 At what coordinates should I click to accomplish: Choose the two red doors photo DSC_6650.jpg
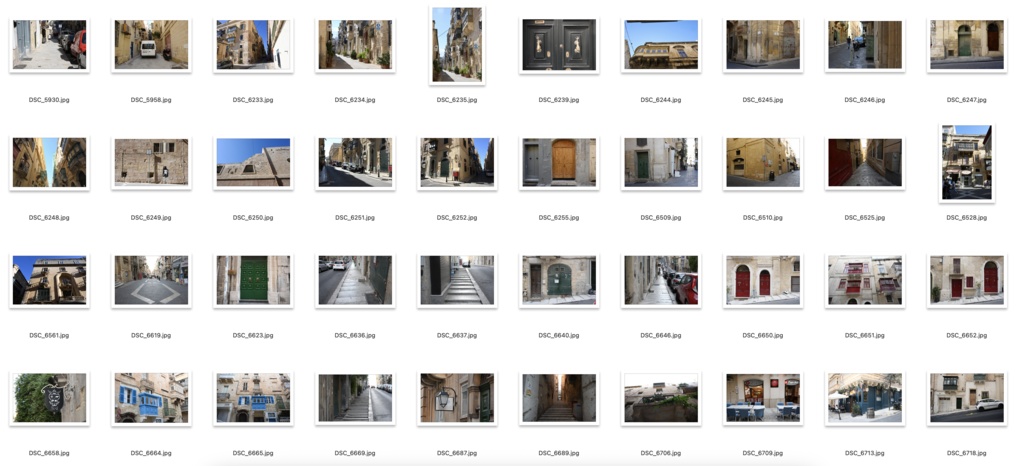pos(763,280)
